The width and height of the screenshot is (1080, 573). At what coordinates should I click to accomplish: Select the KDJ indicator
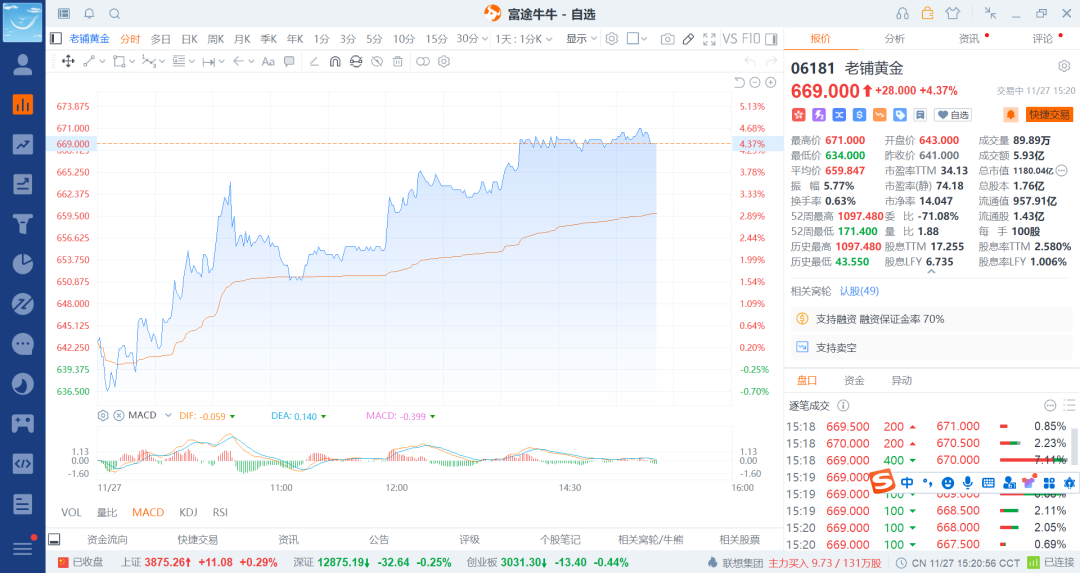coord(188,512)
